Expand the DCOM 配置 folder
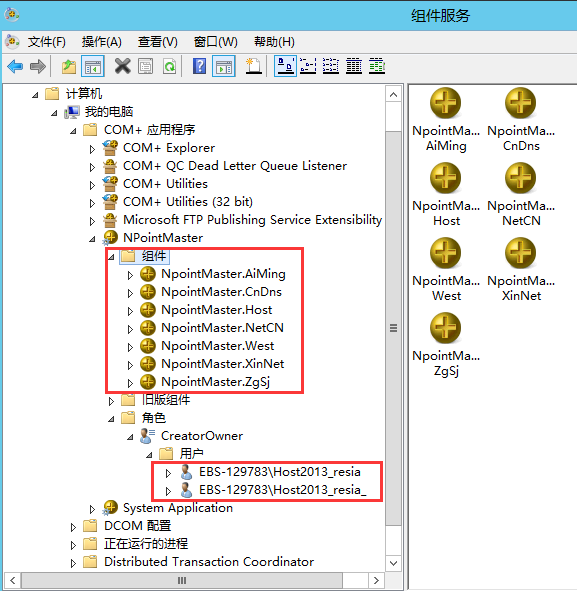The height and width of the screenshot is (591, 577). [x=73, y=527]
